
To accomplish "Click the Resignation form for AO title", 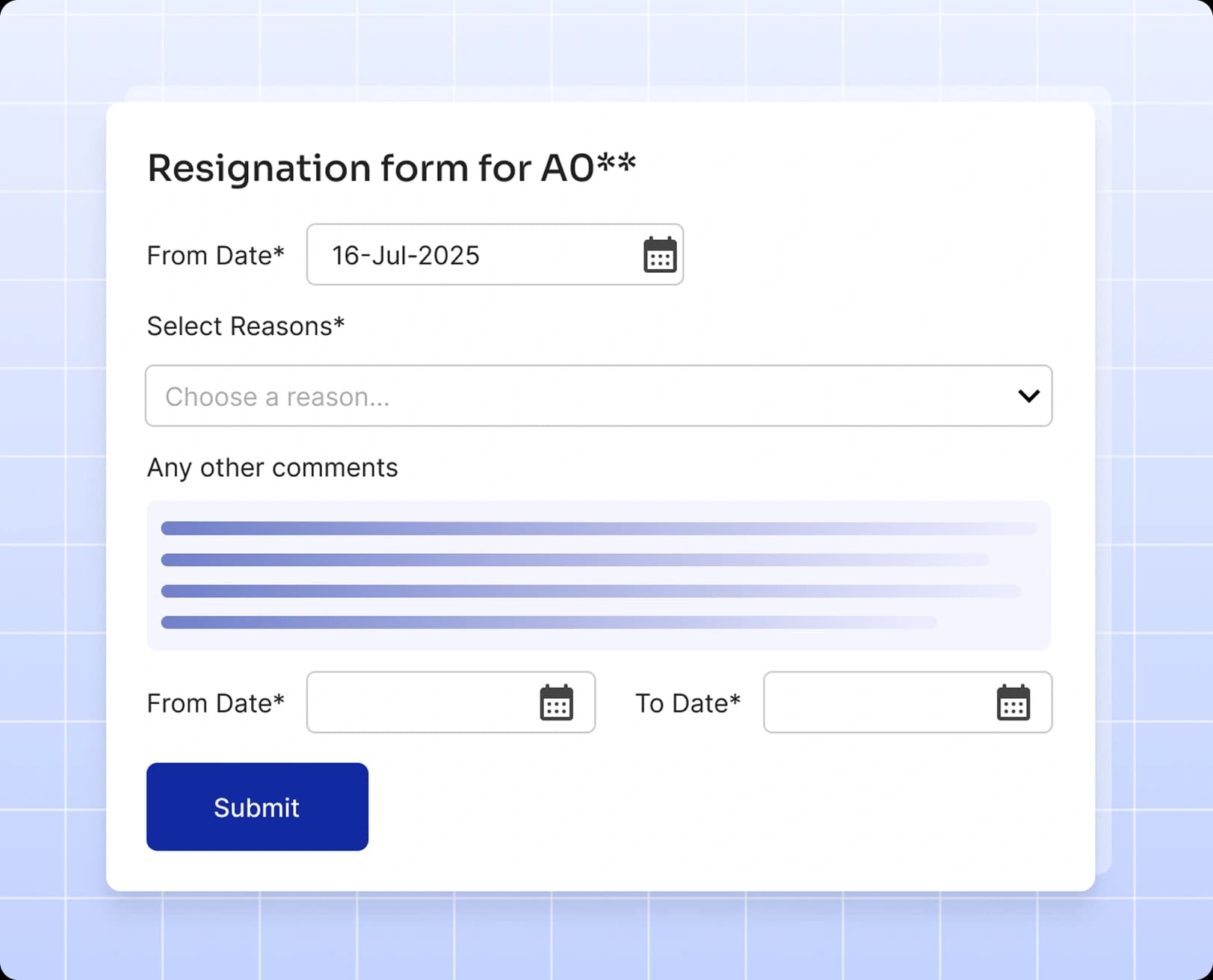I will pyautogui.click(x=391, y=167).
